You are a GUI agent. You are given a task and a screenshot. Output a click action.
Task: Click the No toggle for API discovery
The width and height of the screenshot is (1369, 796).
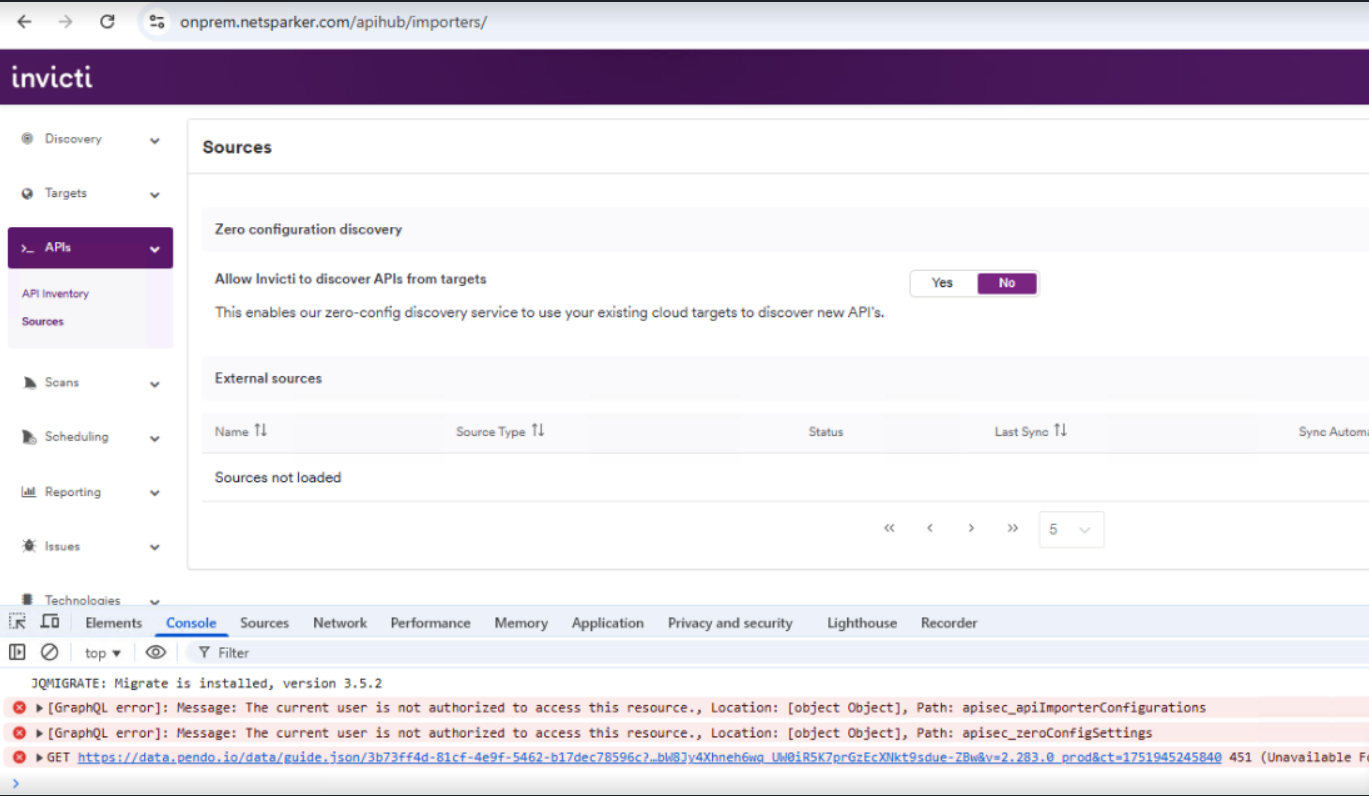click(x=1006, y=283)
